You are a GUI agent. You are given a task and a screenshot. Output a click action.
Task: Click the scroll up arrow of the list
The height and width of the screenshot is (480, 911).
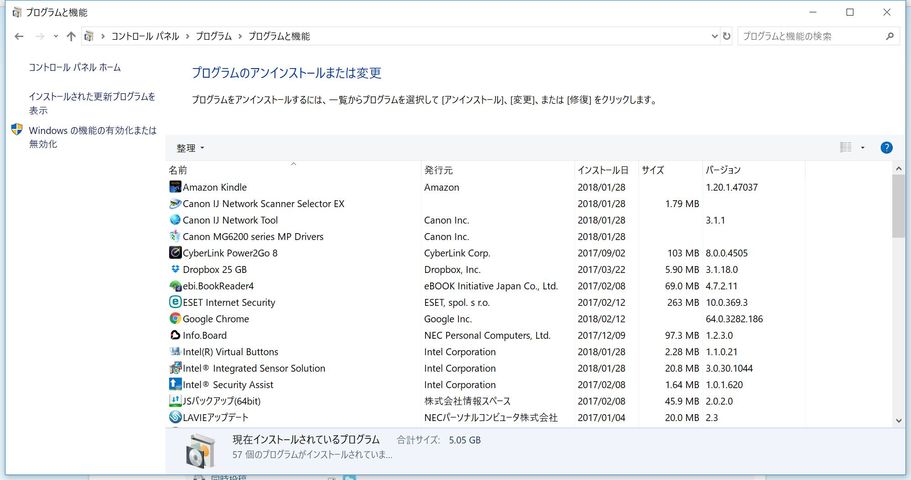pyautogui.click(x=899, y=169)
